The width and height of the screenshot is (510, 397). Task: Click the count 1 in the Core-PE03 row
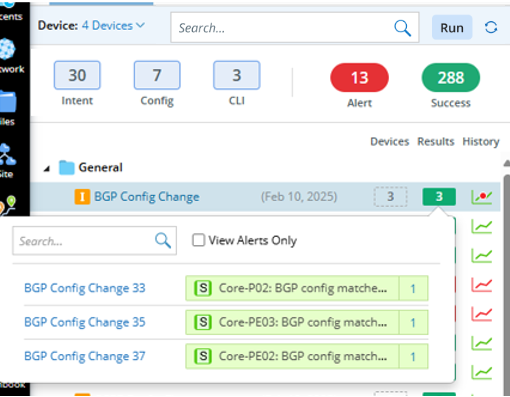[413, 323]
